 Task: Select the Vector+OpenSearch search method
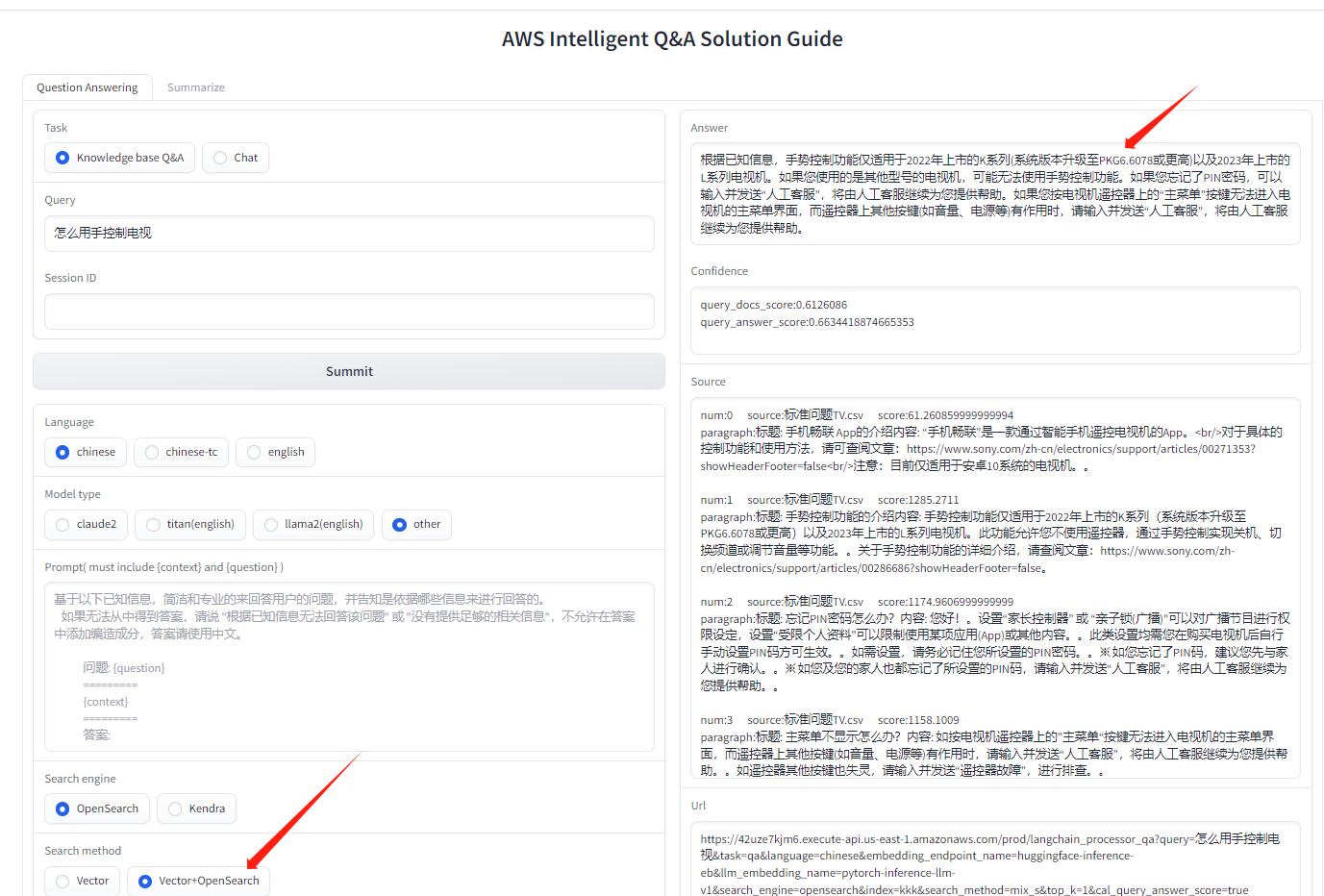coord(199,881)
